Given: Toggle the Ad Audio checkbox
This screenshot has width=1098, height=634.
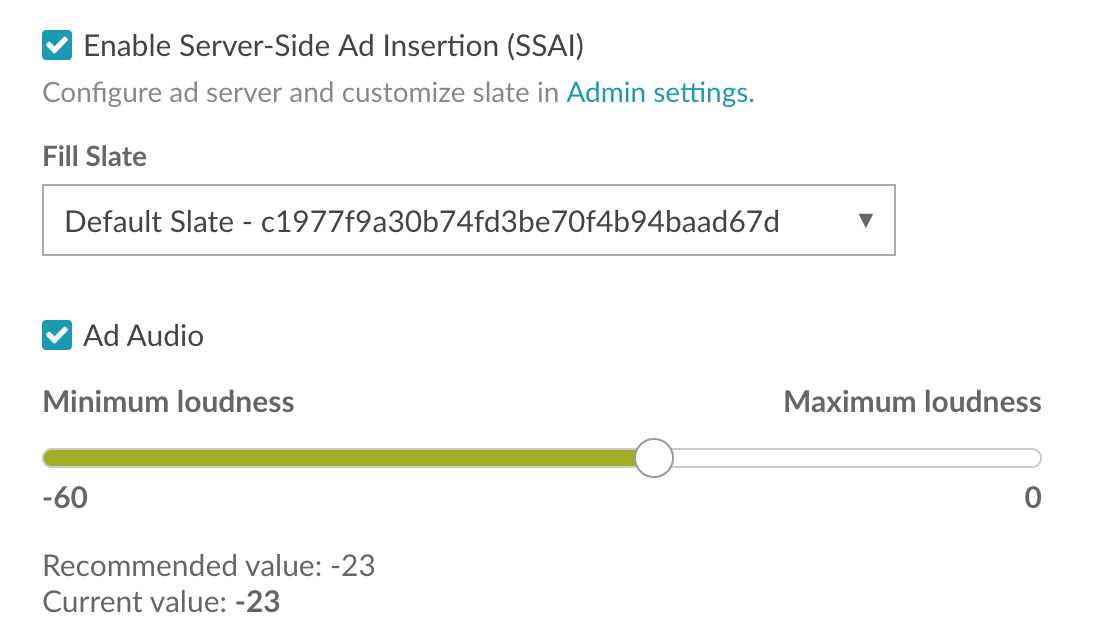Looking at the screenshot, I should [57, 335].
